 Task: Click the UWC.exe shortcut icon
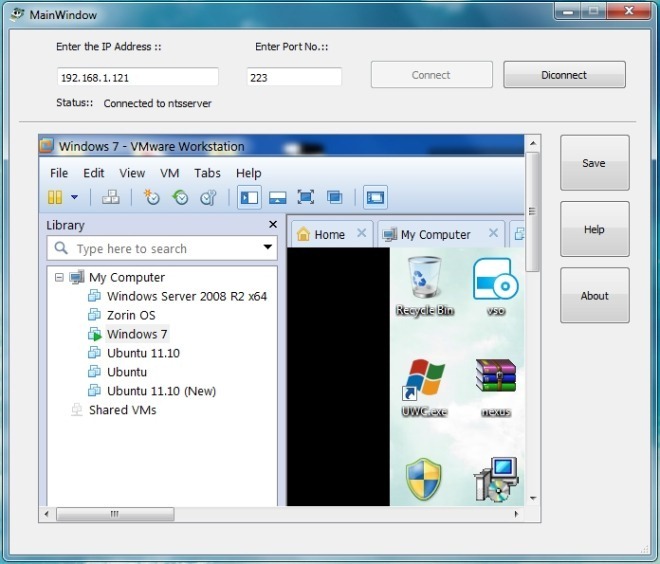(424, 388)
